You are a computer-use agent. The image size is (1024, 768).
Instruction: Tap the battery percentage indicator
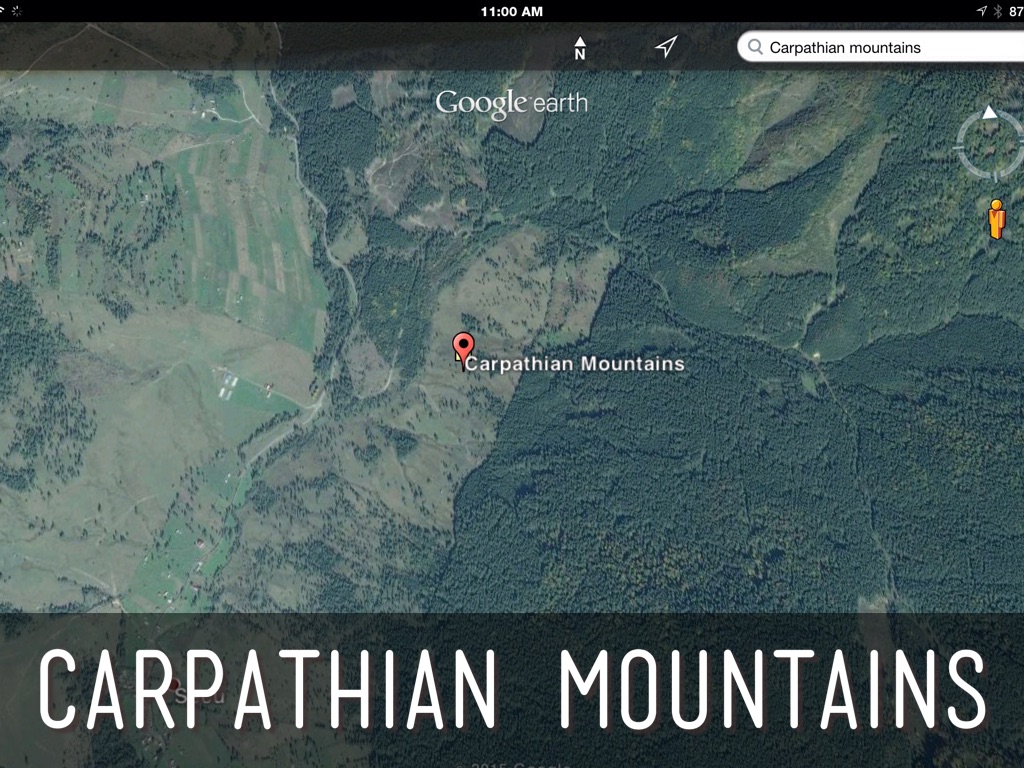[x=1015, y=11]
